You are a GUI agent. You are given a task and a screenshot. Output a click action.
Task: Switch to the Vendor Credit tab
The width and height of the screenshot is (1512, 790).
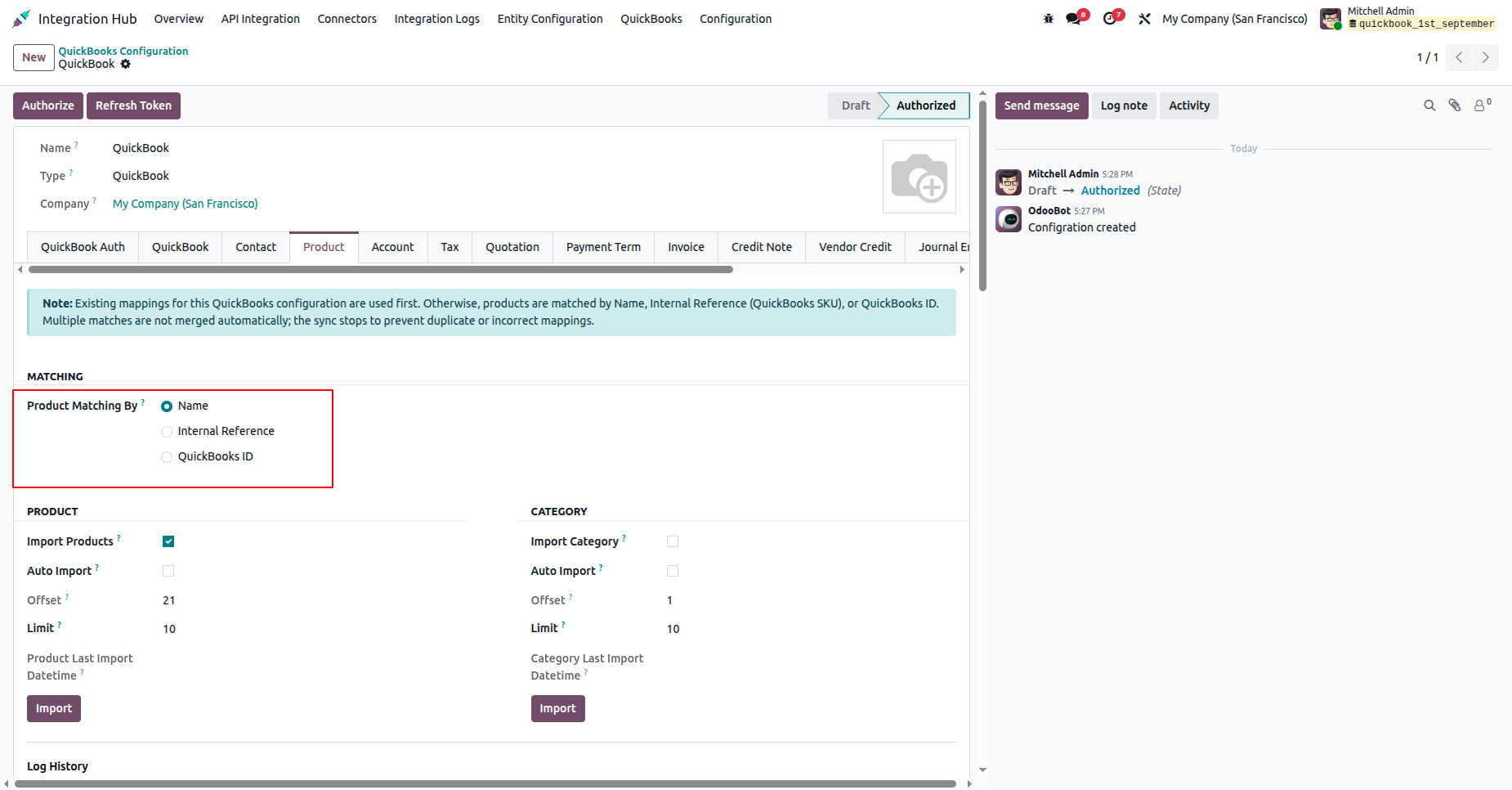pyautogui.click(x=855, y=247)
